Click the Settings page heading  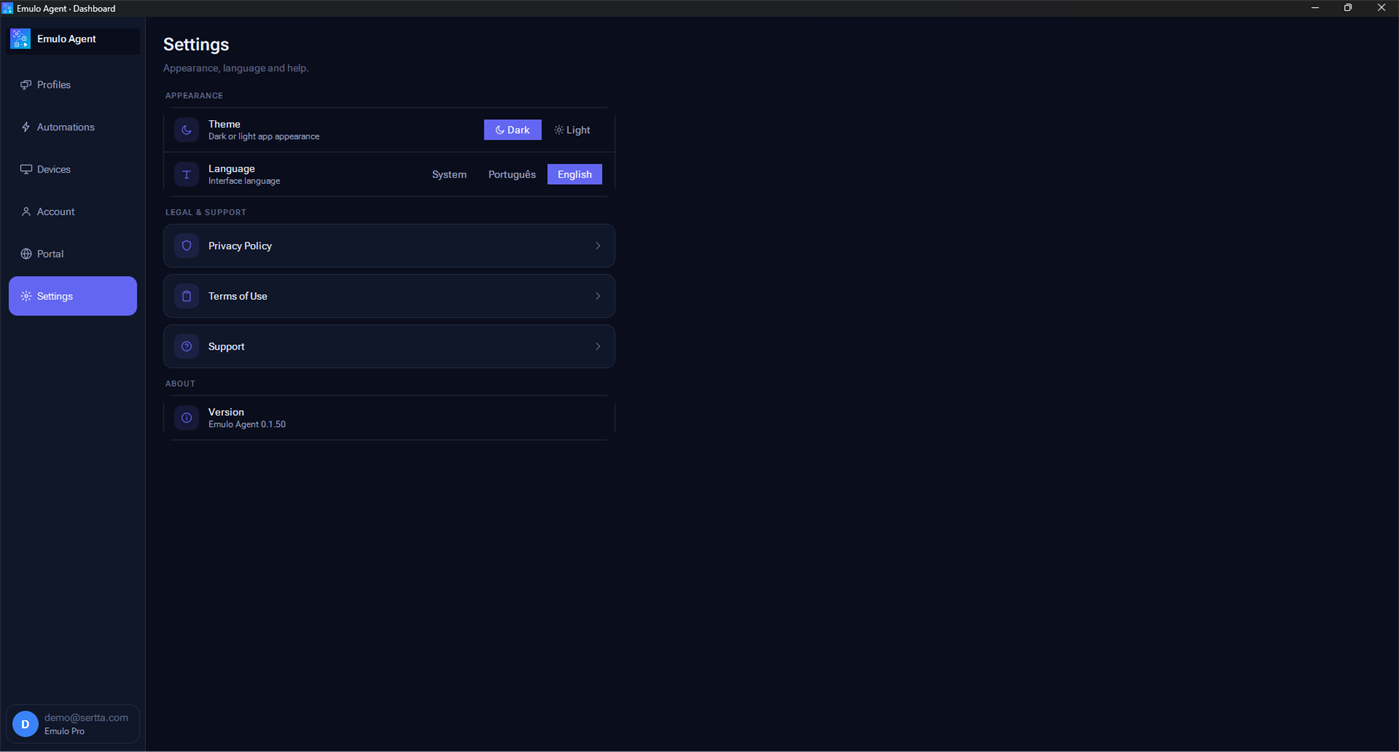click(196, 44)
